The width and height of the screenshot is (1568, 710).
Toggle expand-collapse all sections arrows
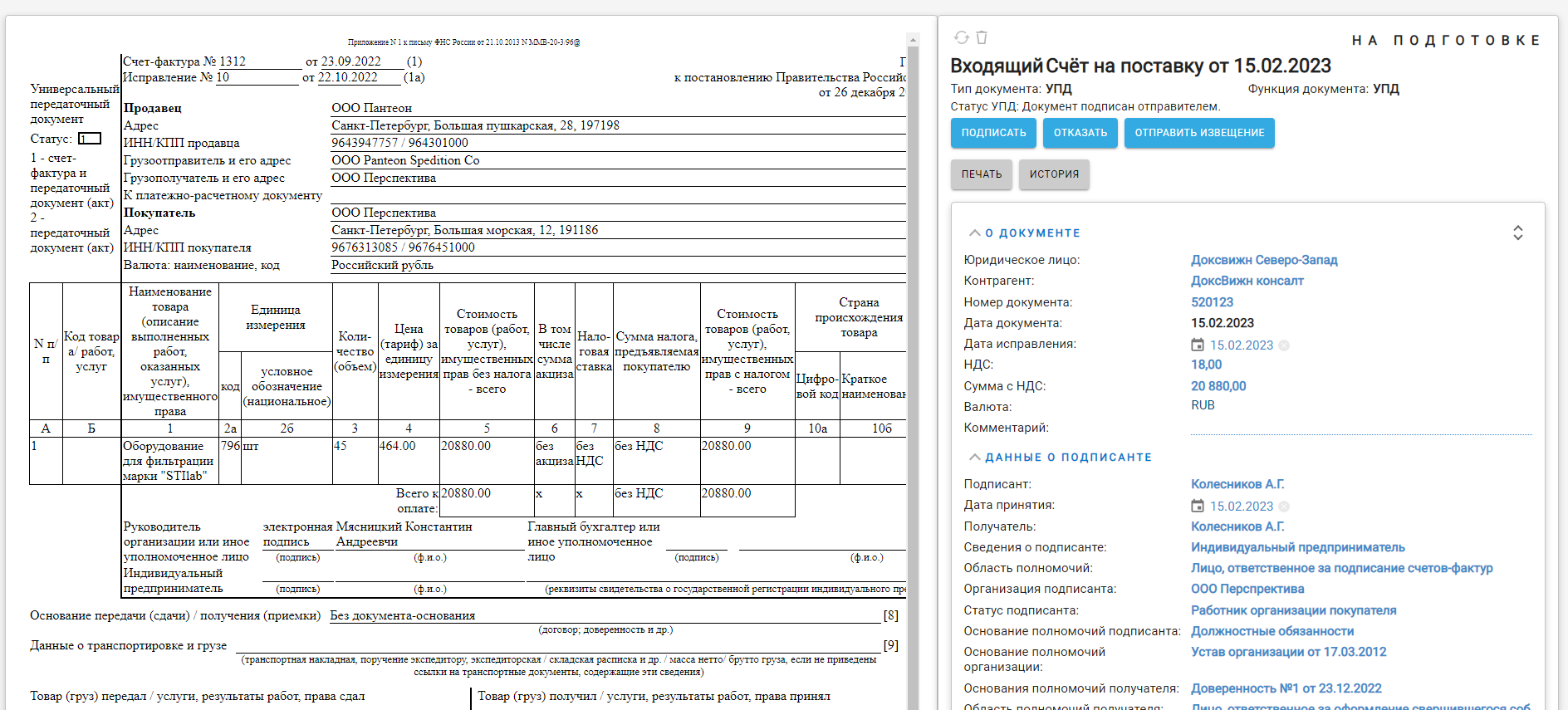[1517, 233]
